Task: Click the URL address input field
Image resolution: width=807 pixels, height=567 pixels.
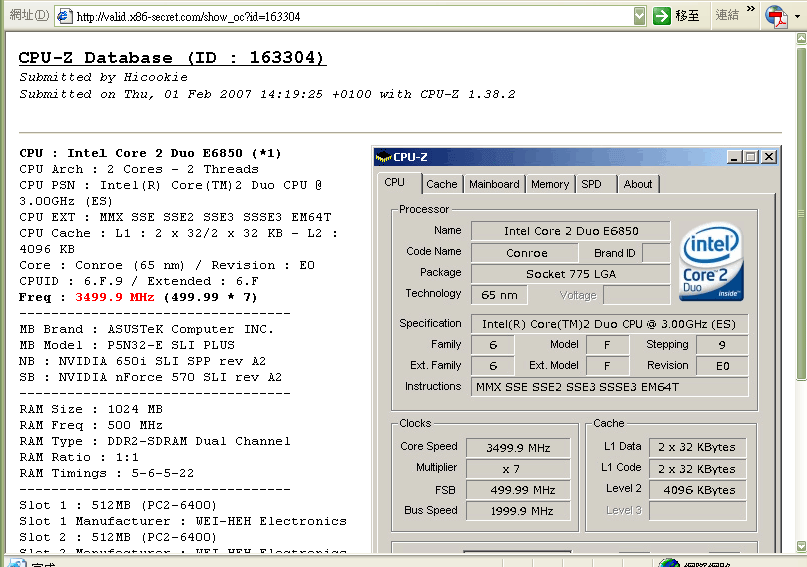Action: [350, 16]
